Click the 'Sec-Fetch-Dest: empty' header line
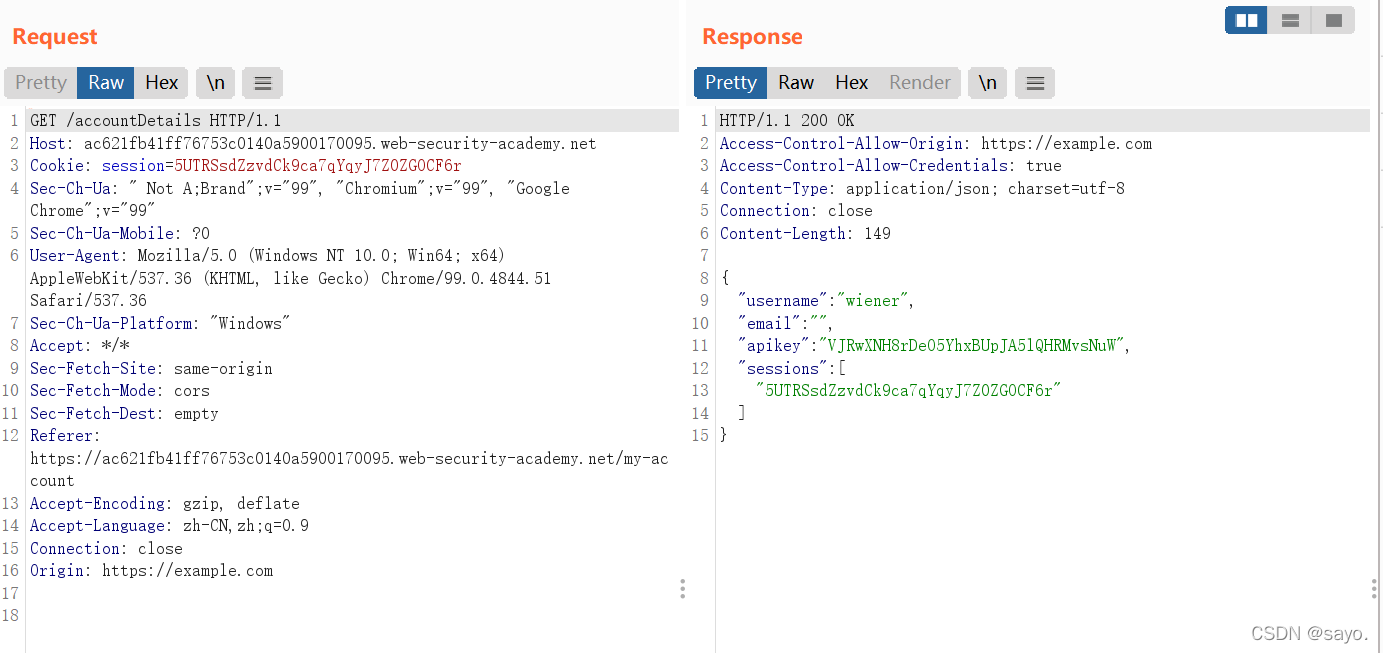 [x=124, y=414]
